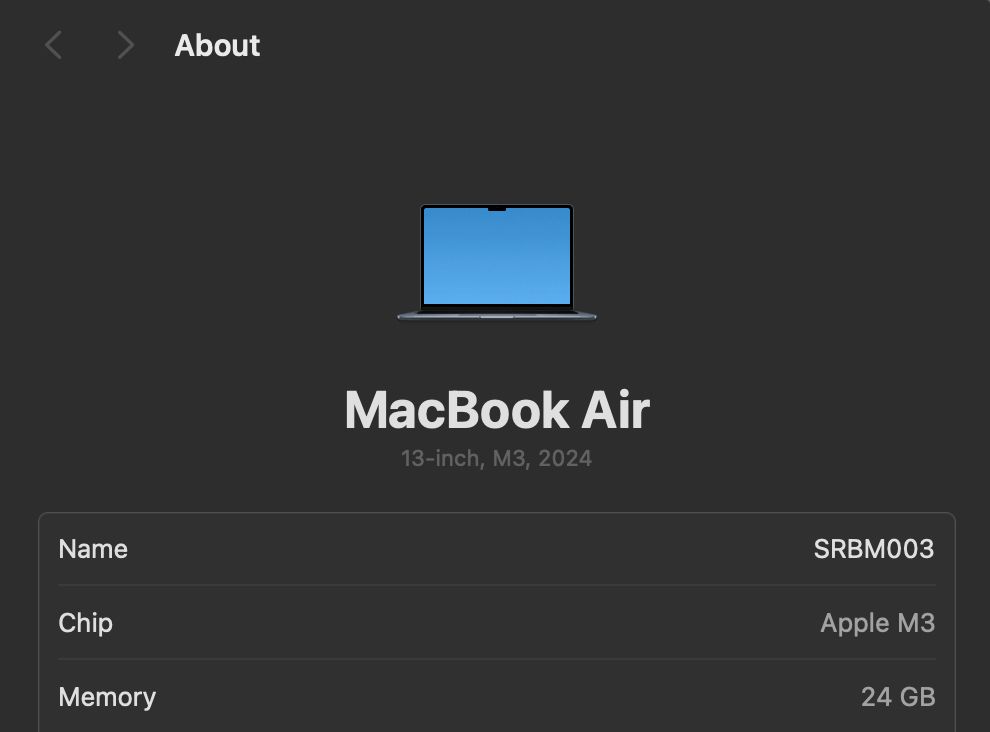Screen dimensions: 990x732
Task: Click the '13-inch, M3, 2024' subtitle
Action: pyautogui.click(x=496, y=459)
